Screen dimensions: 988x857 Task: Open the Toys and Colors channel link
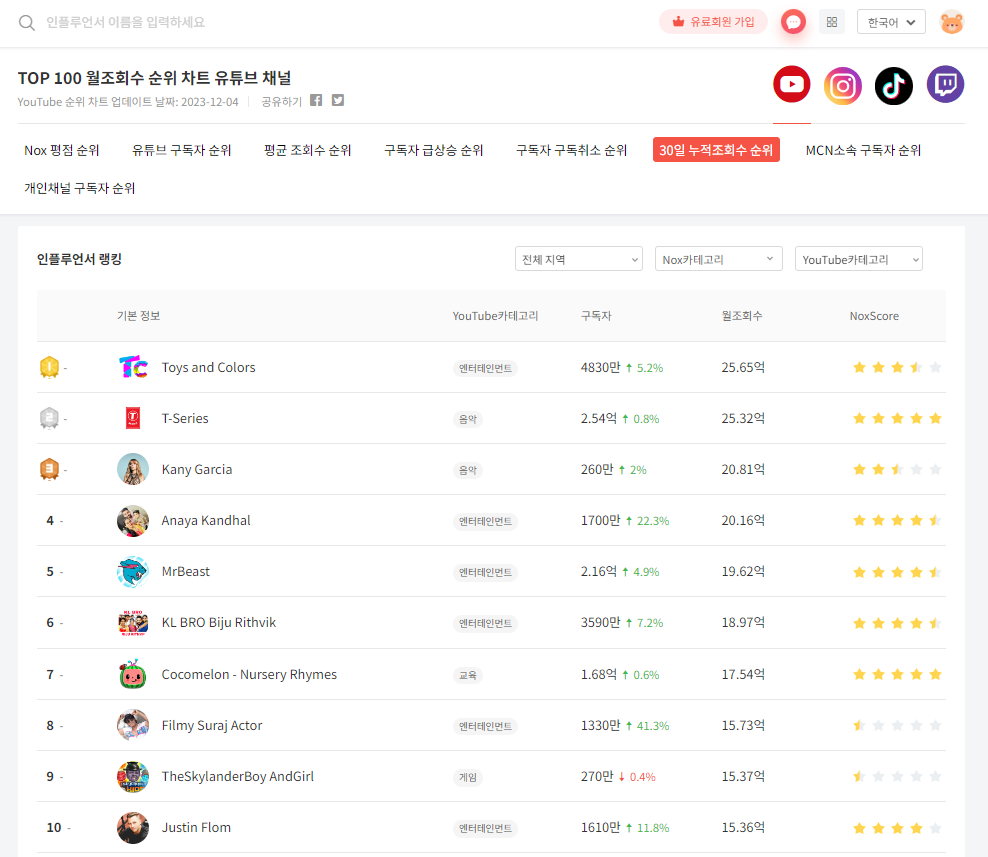tap(209, 367)
